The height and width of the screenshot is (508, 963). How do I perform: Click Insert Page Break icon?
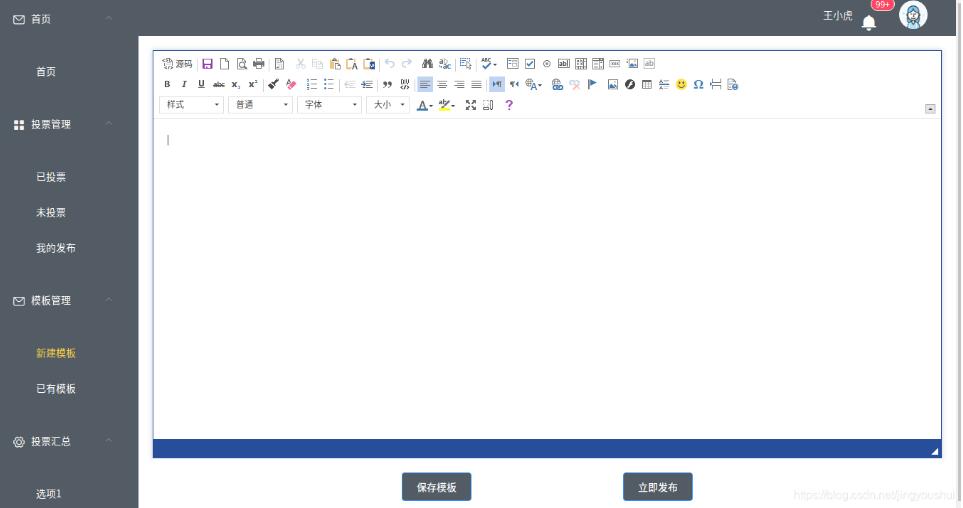[x=715, y=85]
